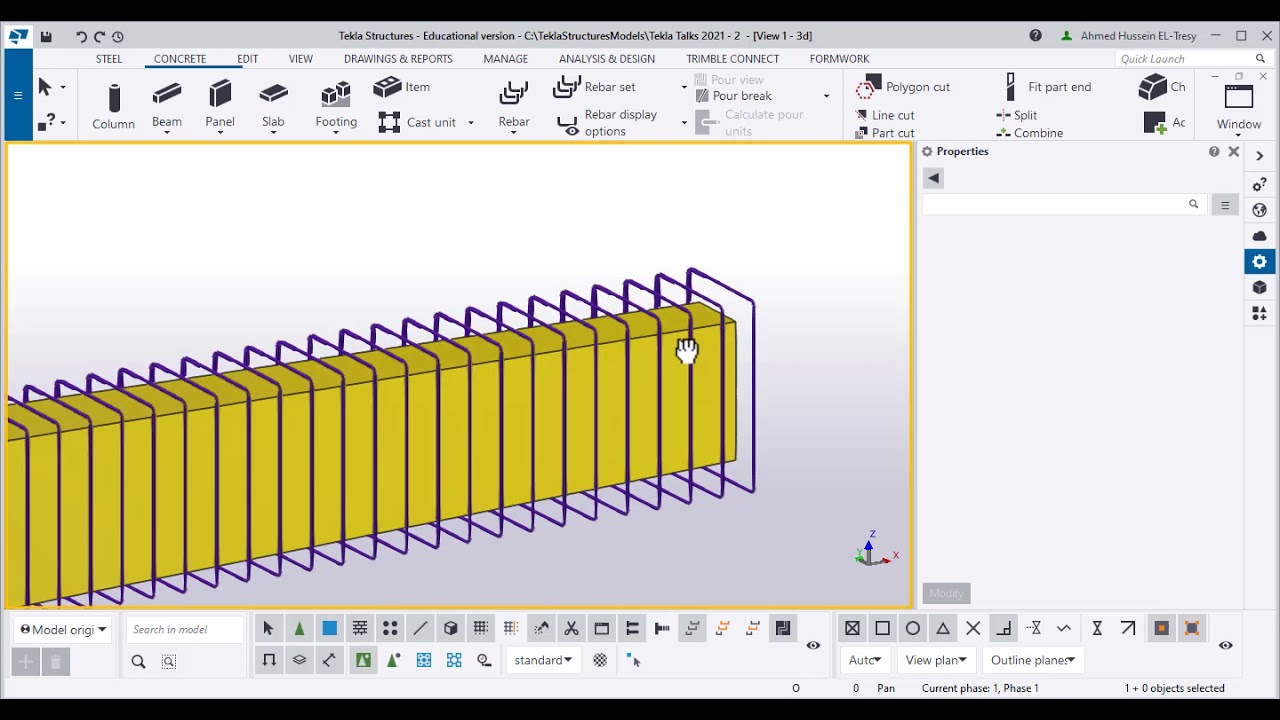Open the Window switcher icon
This screenshot has width=1280, height=720.
[1239, 99]
